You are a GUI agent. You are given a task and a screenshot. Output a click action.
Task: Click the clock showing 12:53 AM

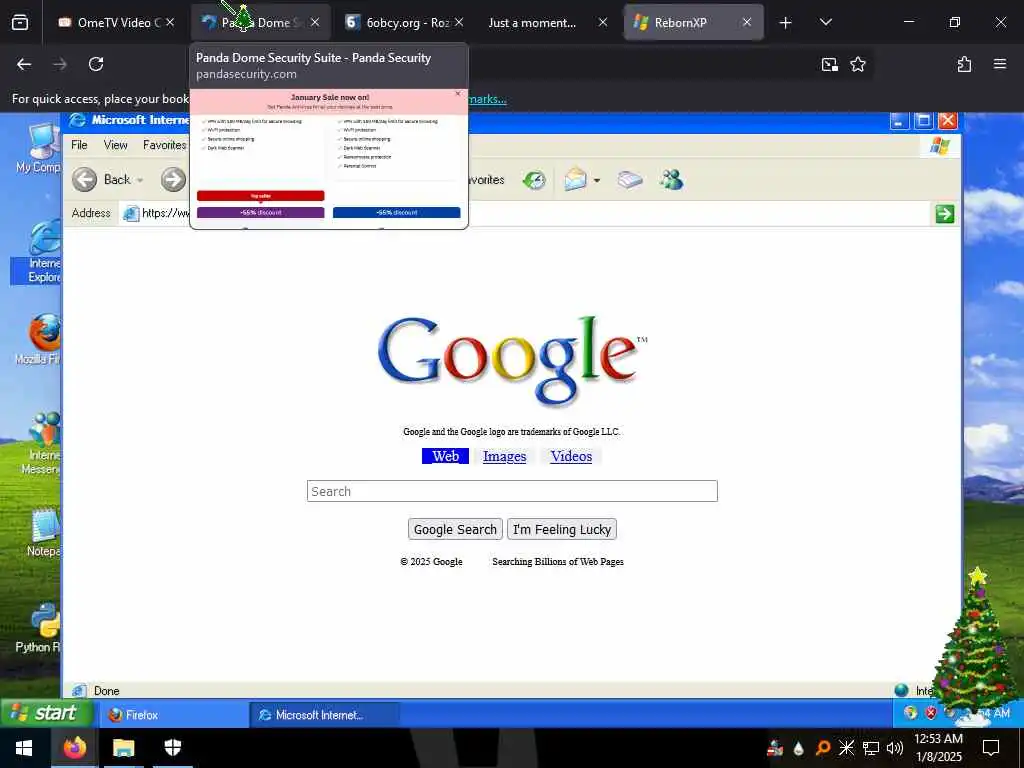click(x=938, y=739)
